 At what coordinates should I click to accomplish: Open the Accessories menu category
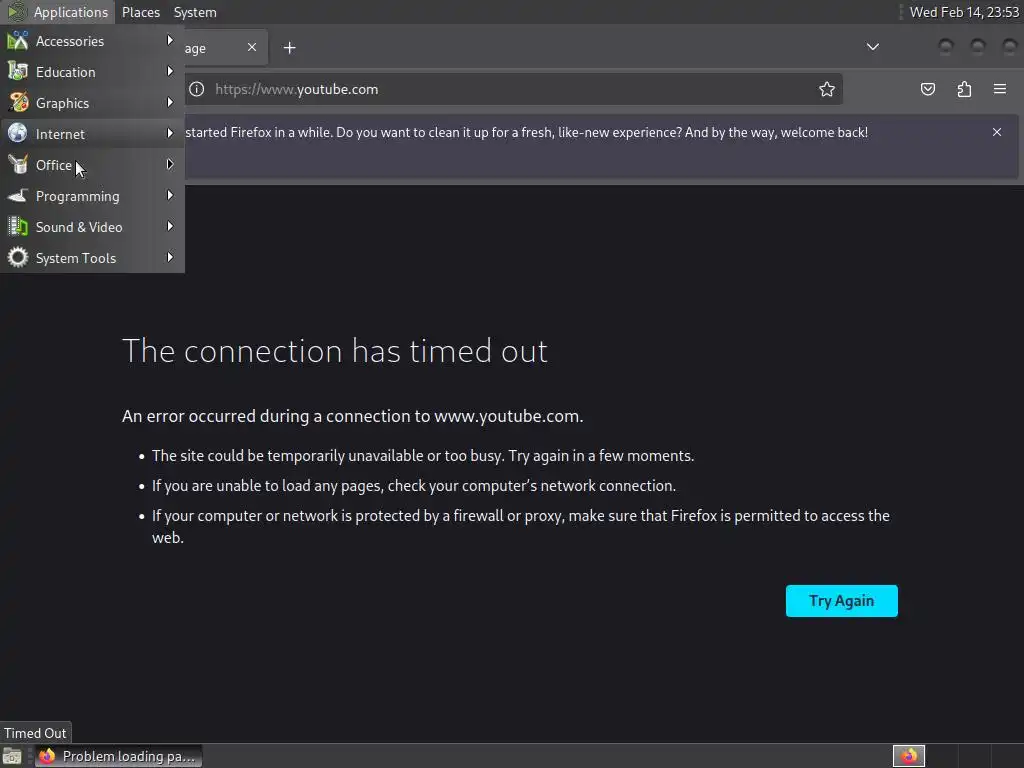pyautogui.click(x=92, y=41)
